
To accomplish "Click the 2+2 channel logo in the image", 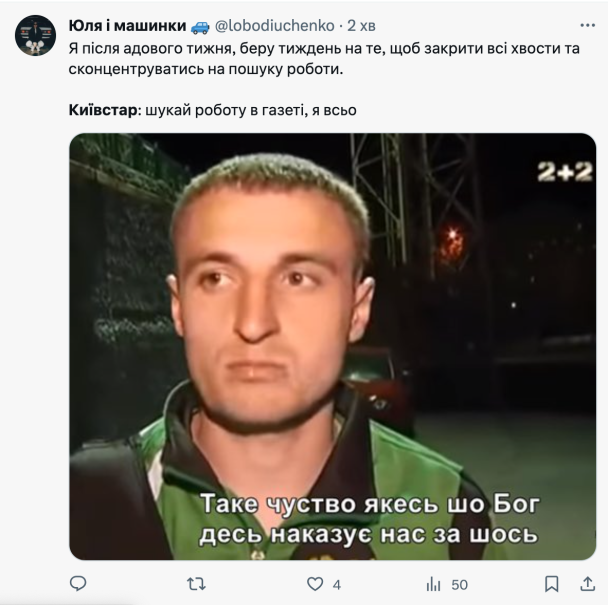I will click(565, 172).
